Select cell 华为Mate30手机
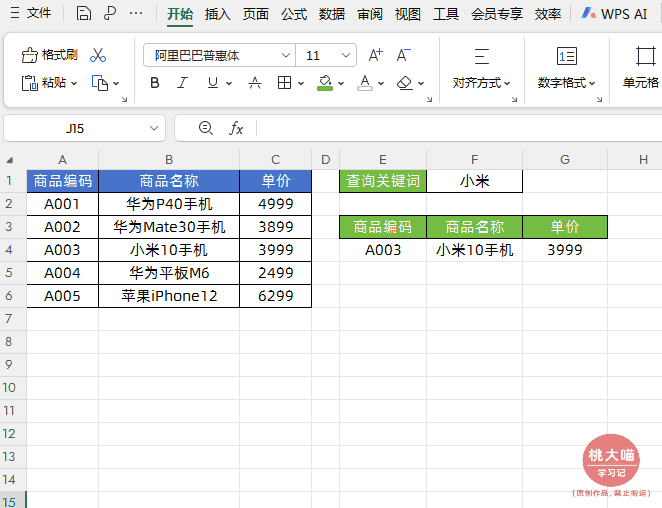662x508 pixels. click(169, 227)
